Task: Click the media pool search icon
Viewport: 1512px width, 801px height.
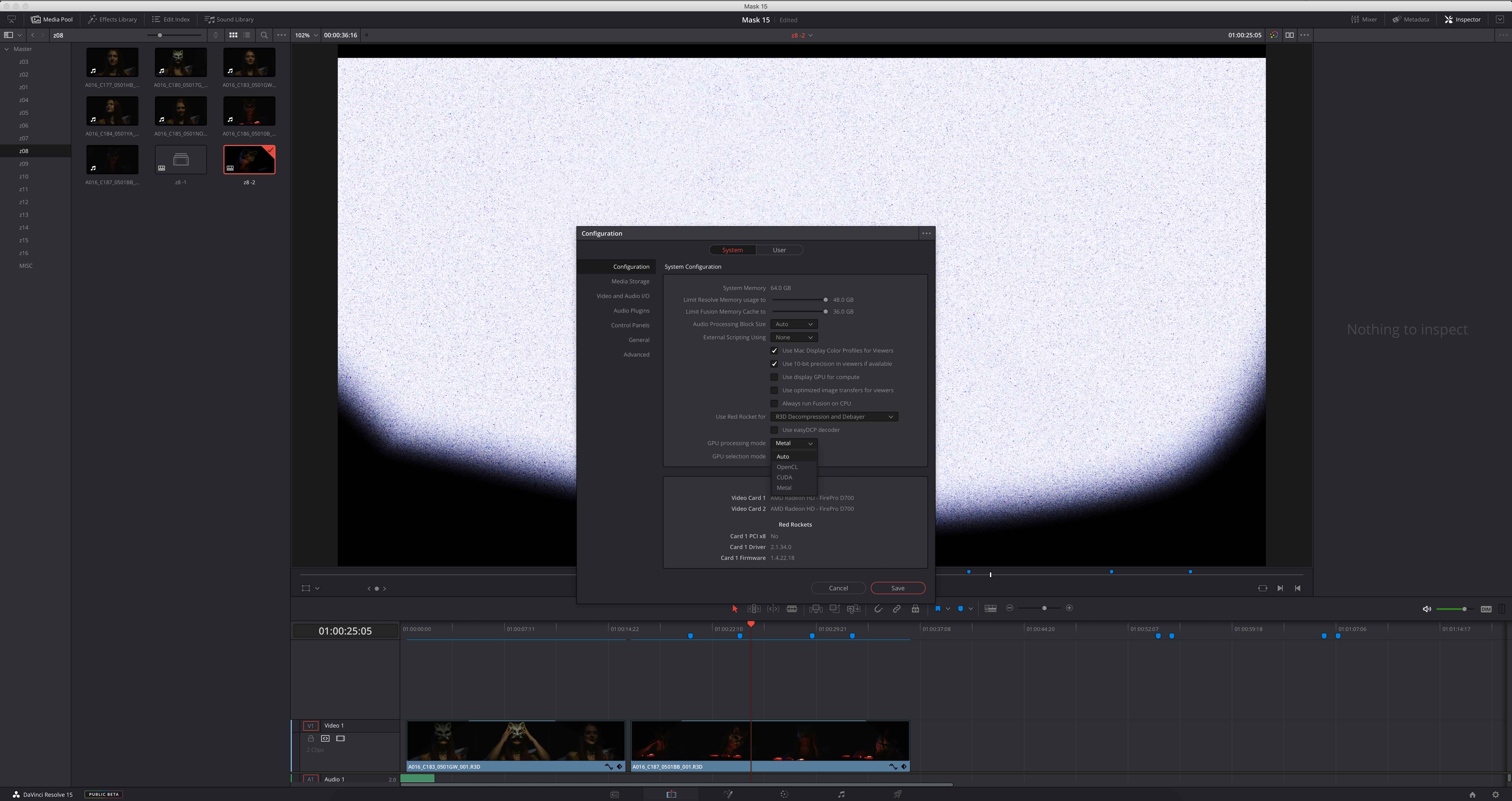Action: click(264, 35)
